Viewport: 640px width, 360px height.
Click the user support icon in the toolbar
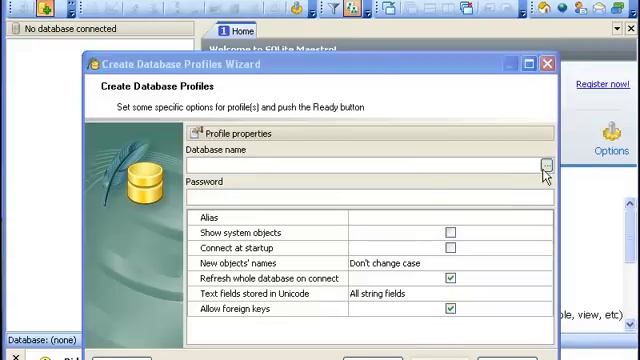[x=581, y=8]
